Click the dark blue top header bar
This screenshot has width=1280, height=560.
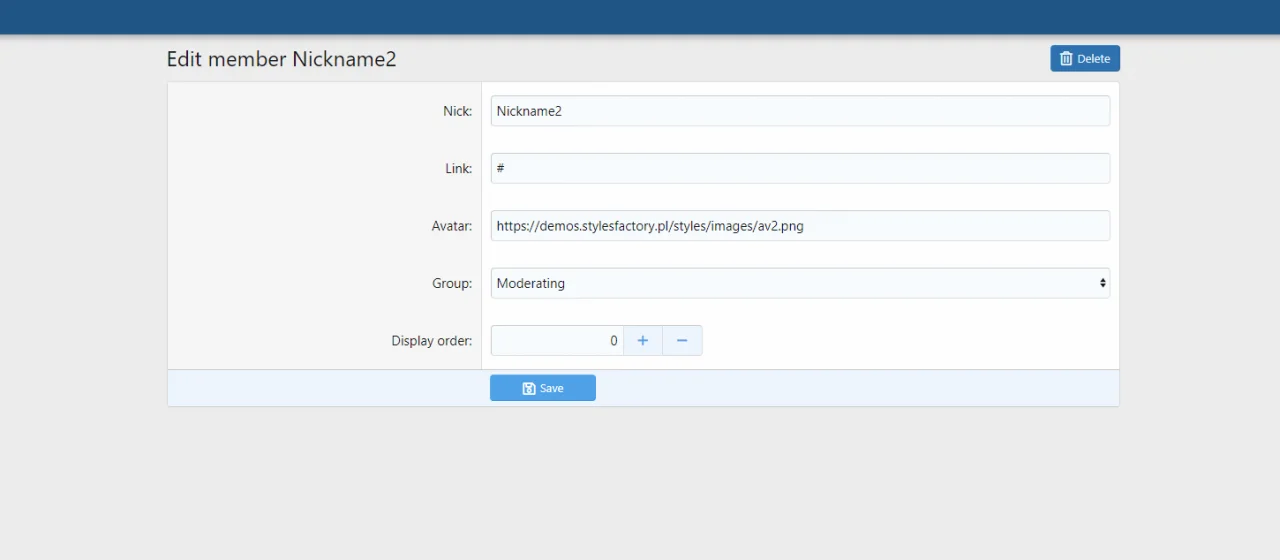pyautogui.click(x=640, y=17)
